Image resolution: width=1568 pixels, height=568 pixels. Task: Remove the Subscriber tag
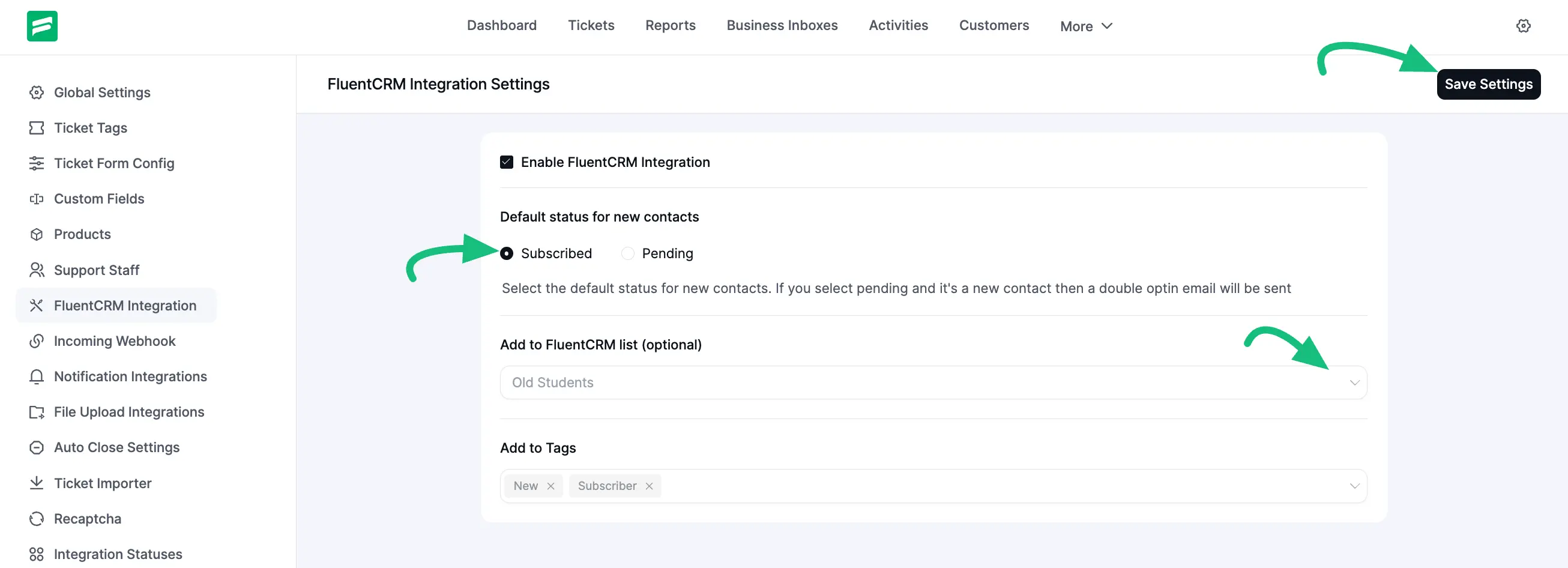pyautogui.click(x=649, y=486)
